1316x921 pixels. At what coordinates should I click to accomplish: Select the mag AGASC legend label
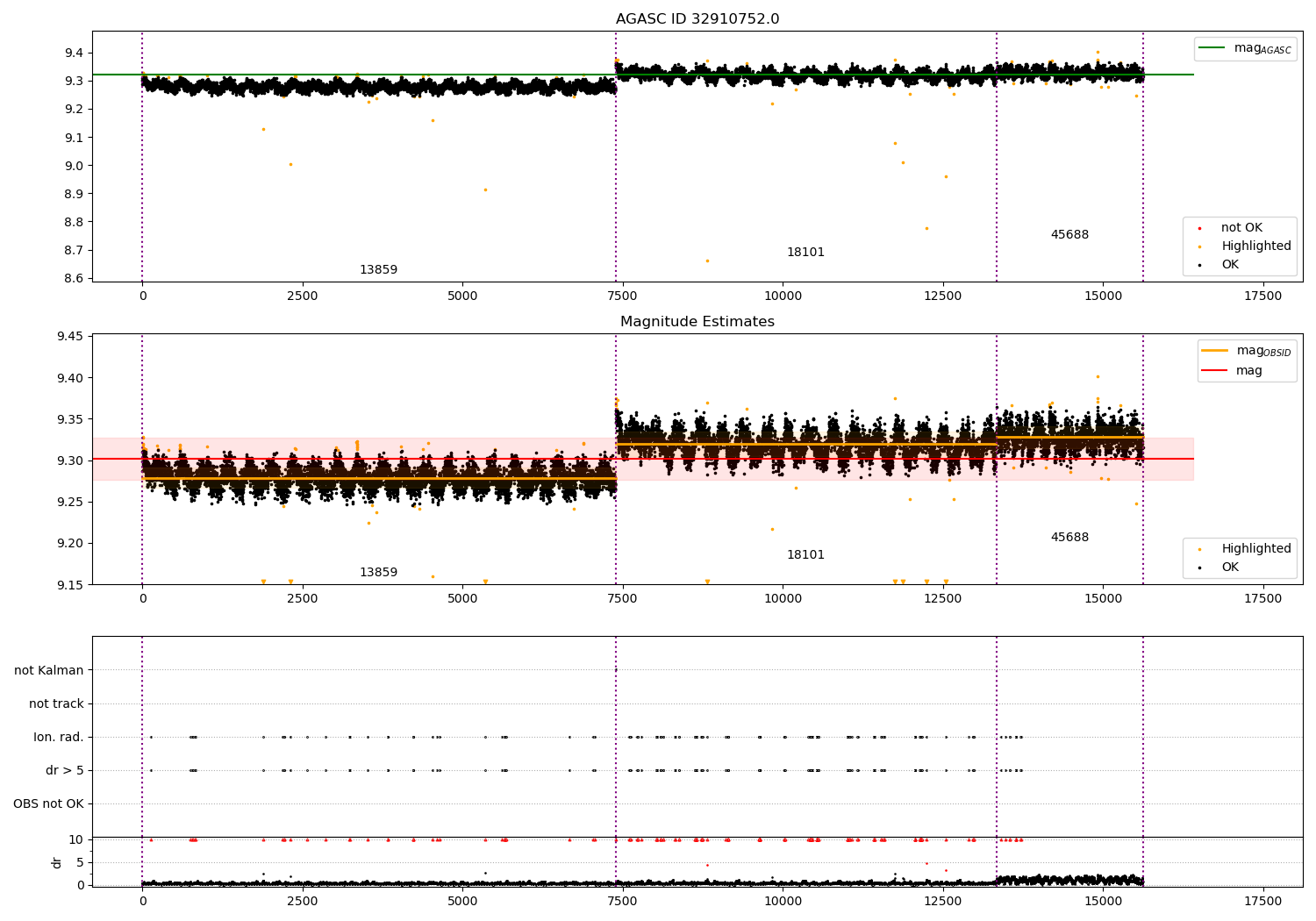pyautogui.click(x=1262, y=48)
